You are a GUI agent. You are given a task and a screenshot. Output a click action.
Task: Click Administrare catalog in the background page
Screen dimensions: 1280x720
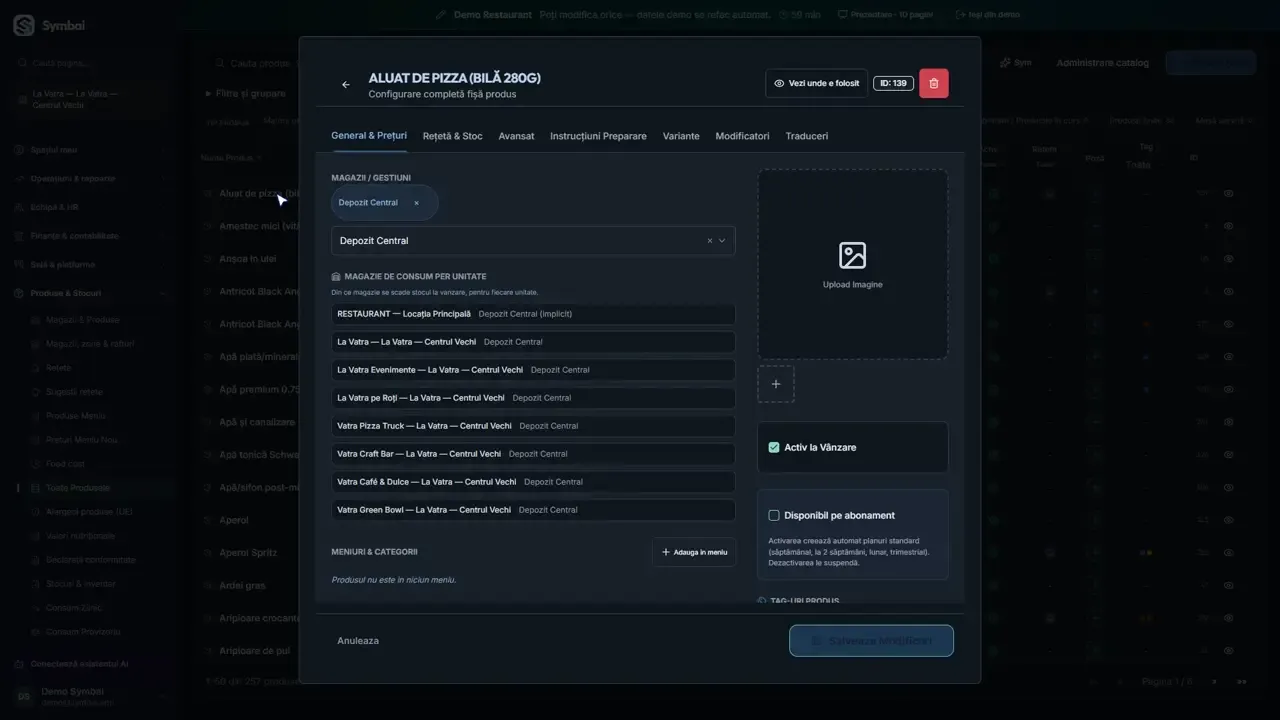click(1102, 63)
